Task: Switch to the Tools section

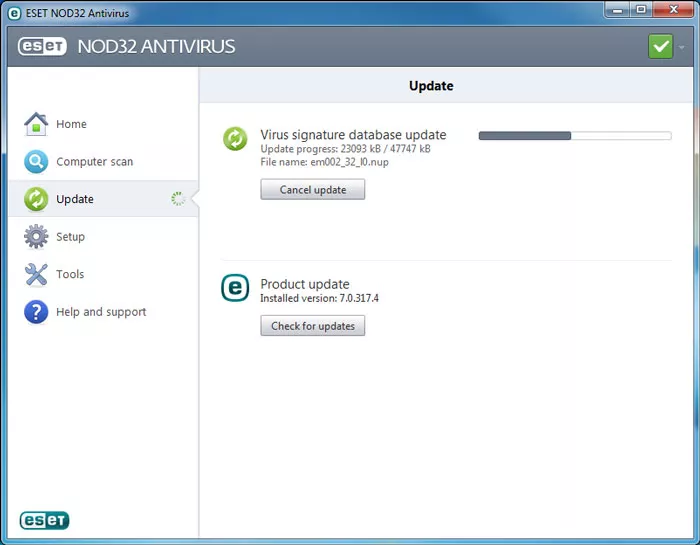Action: (x=104, y=274)
